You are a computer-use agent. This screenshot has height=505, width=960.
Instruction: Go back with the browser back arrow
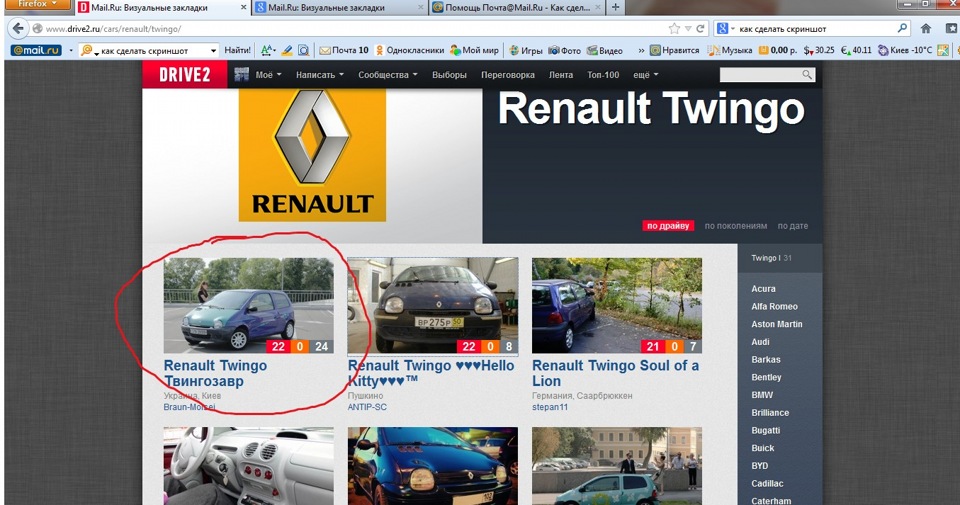18,29
